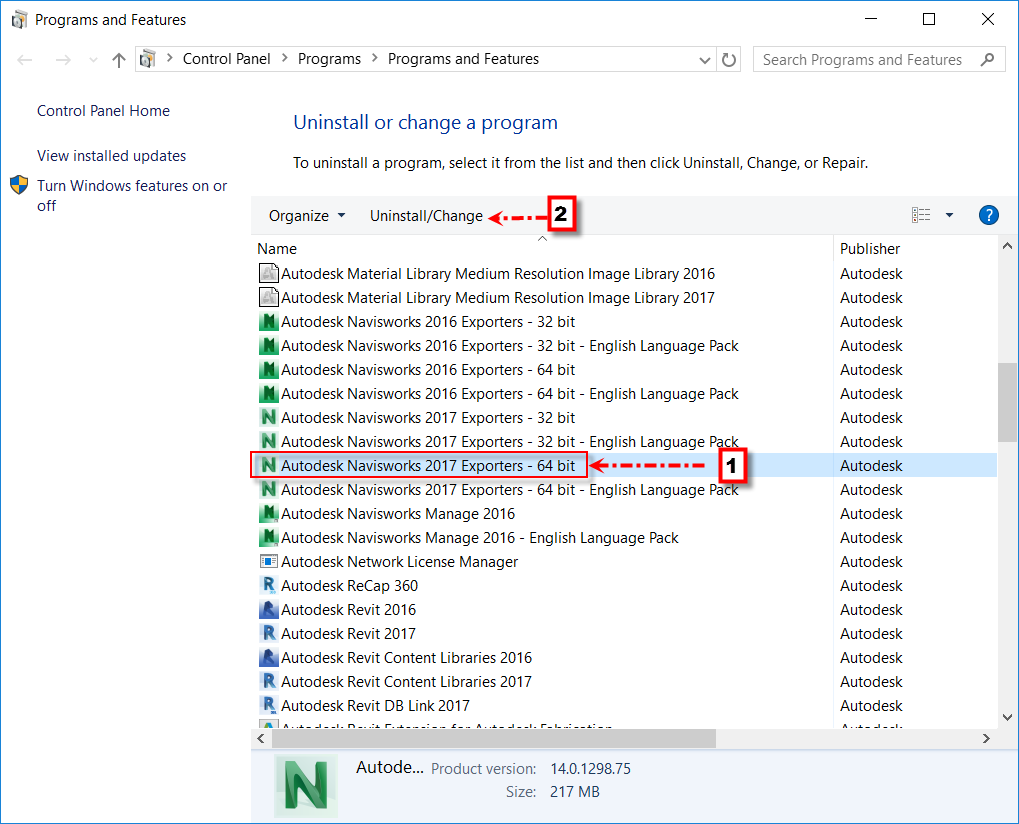Open the Organize dropdown menu

306,216
